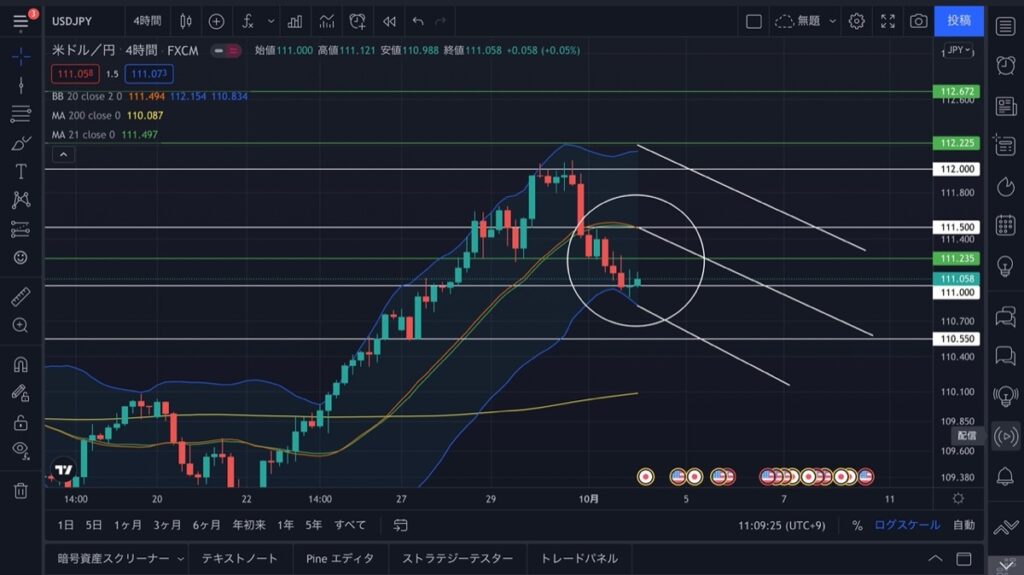
Task: Select the chart layout square icon
Action: [754, 22]
